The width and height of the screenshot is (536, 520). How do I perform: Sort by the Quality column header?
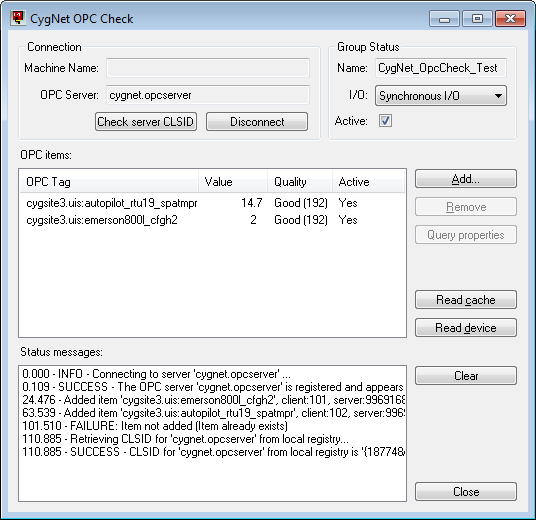[300, 182]
